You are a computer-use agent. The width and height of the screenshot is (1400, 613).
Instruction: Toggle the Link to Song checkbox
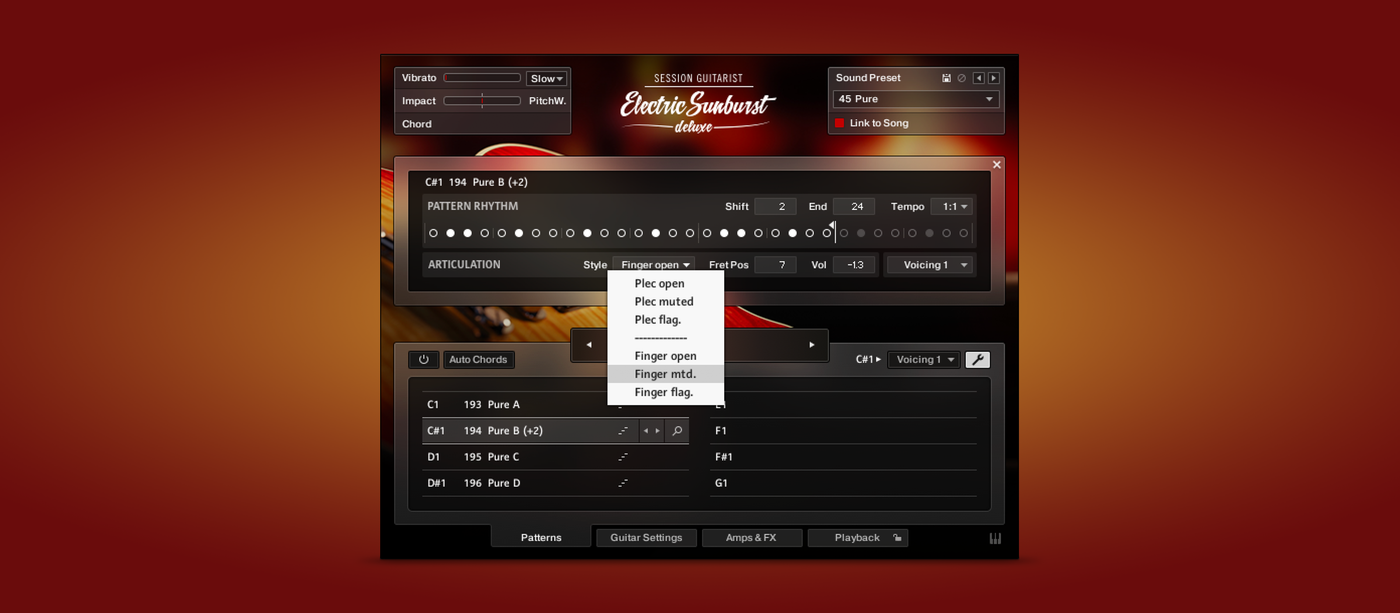point(839,123)
